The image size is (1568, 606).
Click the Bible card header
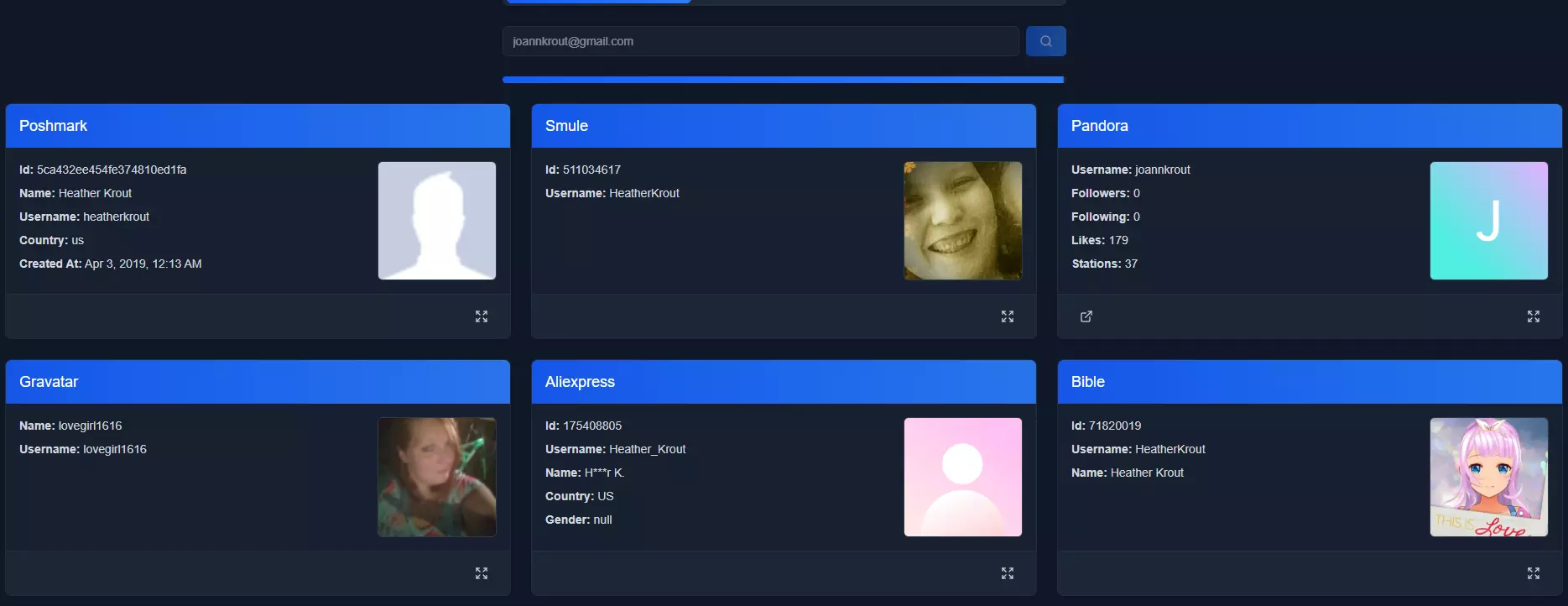click(1310, 382)
